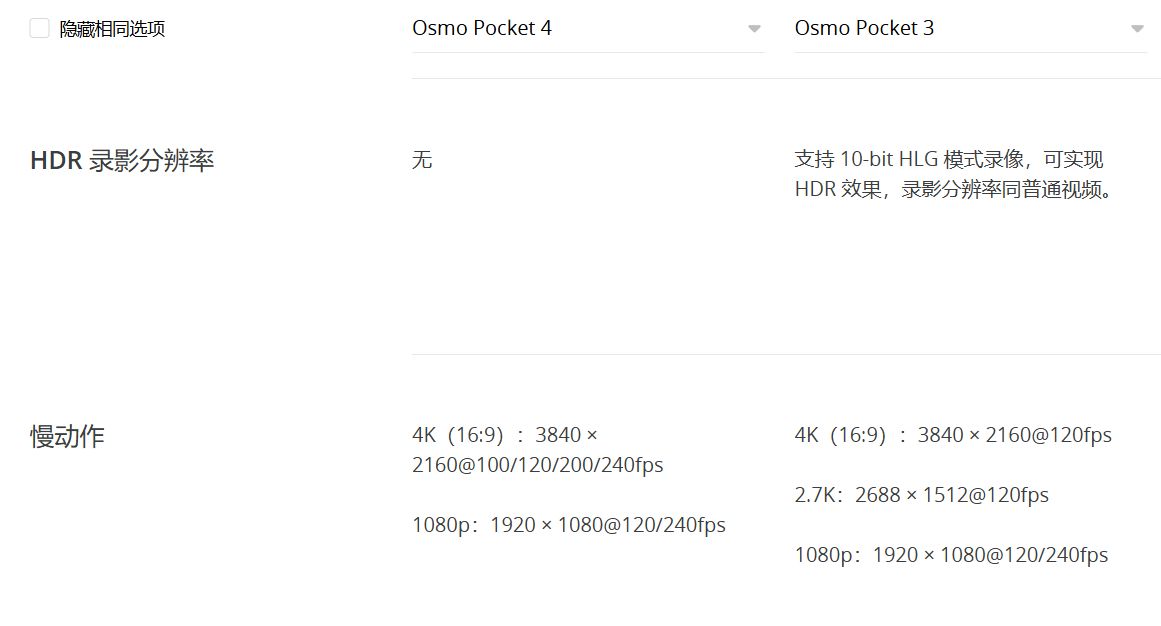Click the underline beneath the Osmo Pocket 4 selector
1161x626 pixels.
pos(589,52)
